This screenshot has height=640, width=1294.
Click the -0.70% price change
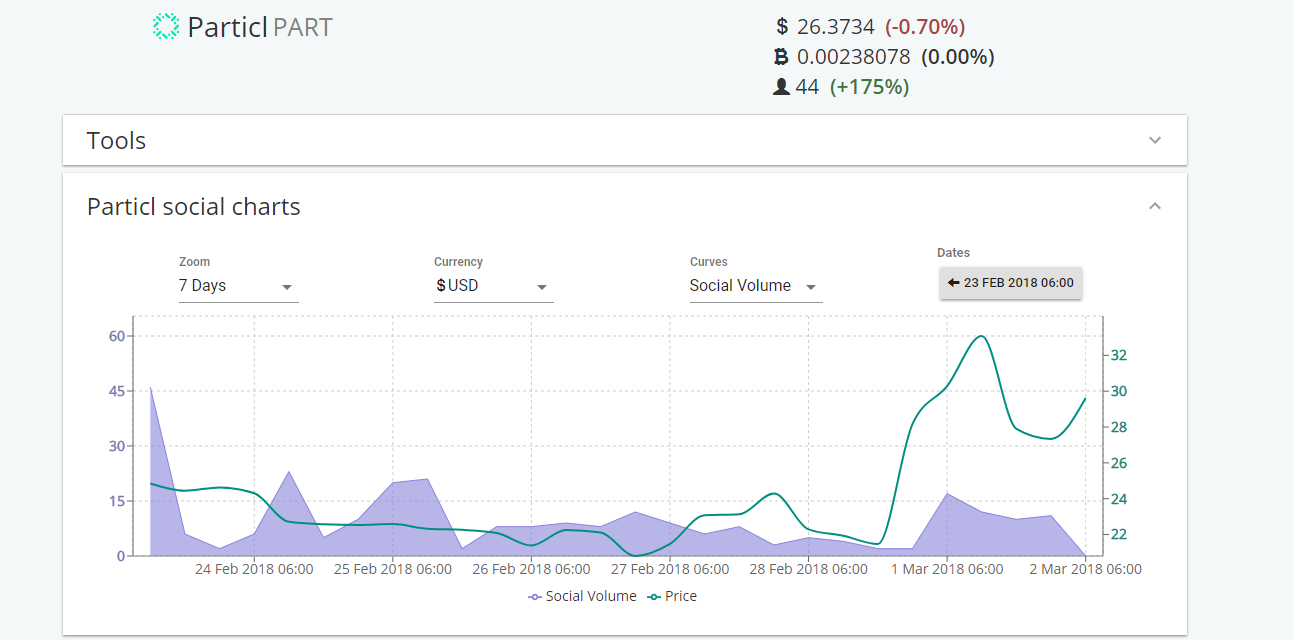pyautogui.click(x=925, y=27)
